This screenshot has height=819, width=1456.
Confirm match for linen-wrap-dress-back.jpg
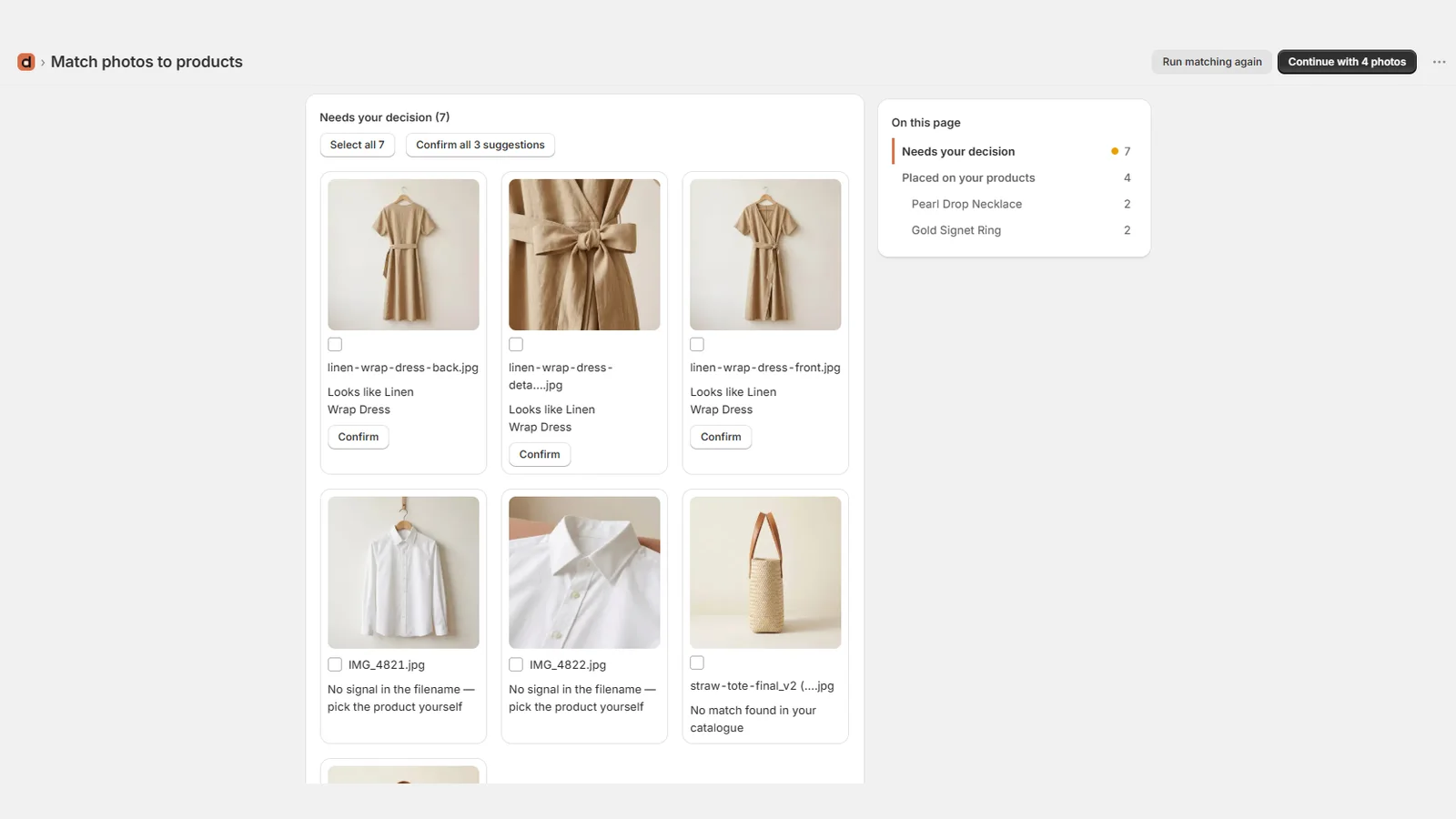[x=359, y=437]
